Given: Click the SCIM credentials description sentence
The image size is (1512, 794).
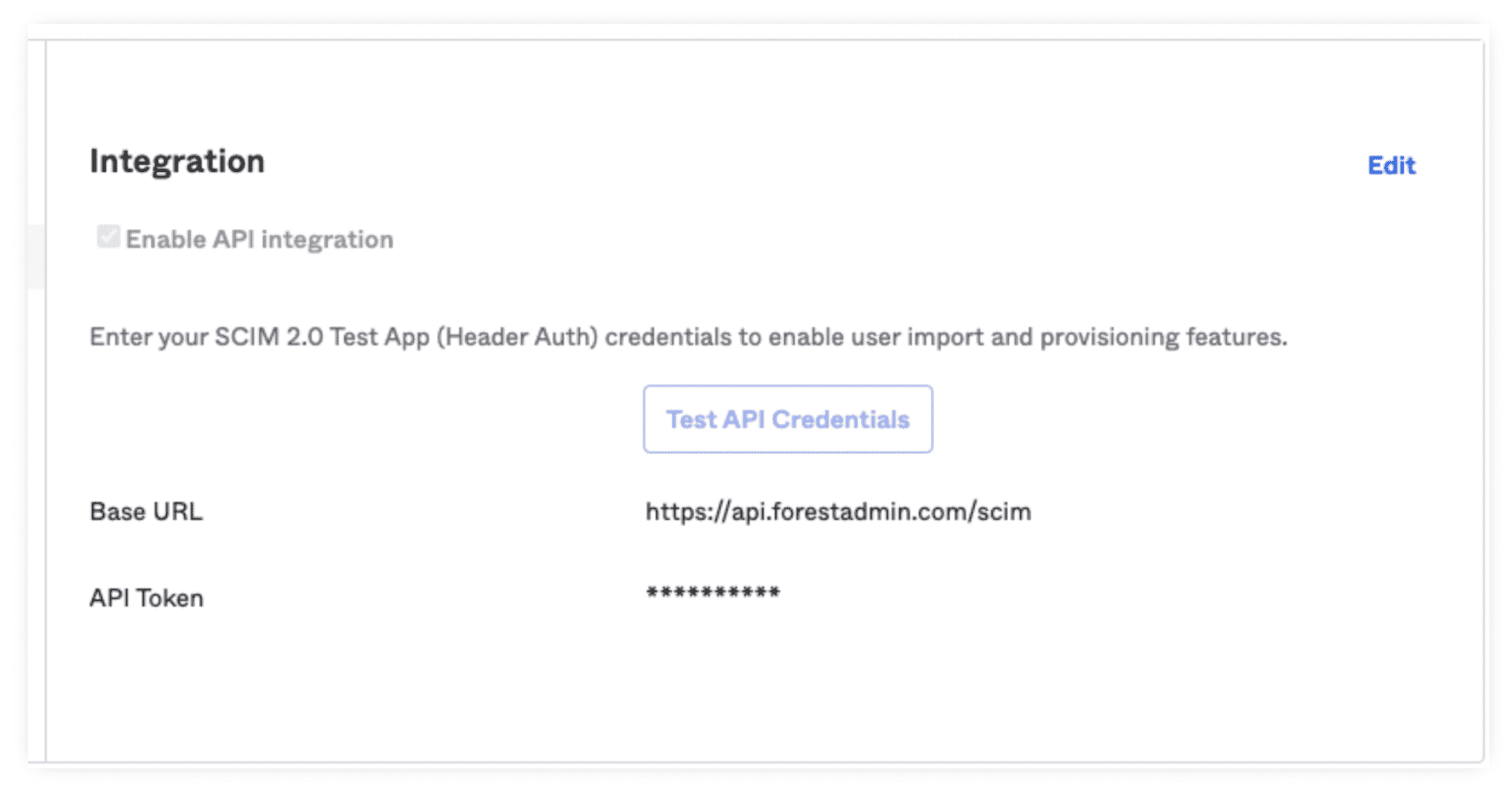Looking at the screenshot, I should [x=687, y=336].
